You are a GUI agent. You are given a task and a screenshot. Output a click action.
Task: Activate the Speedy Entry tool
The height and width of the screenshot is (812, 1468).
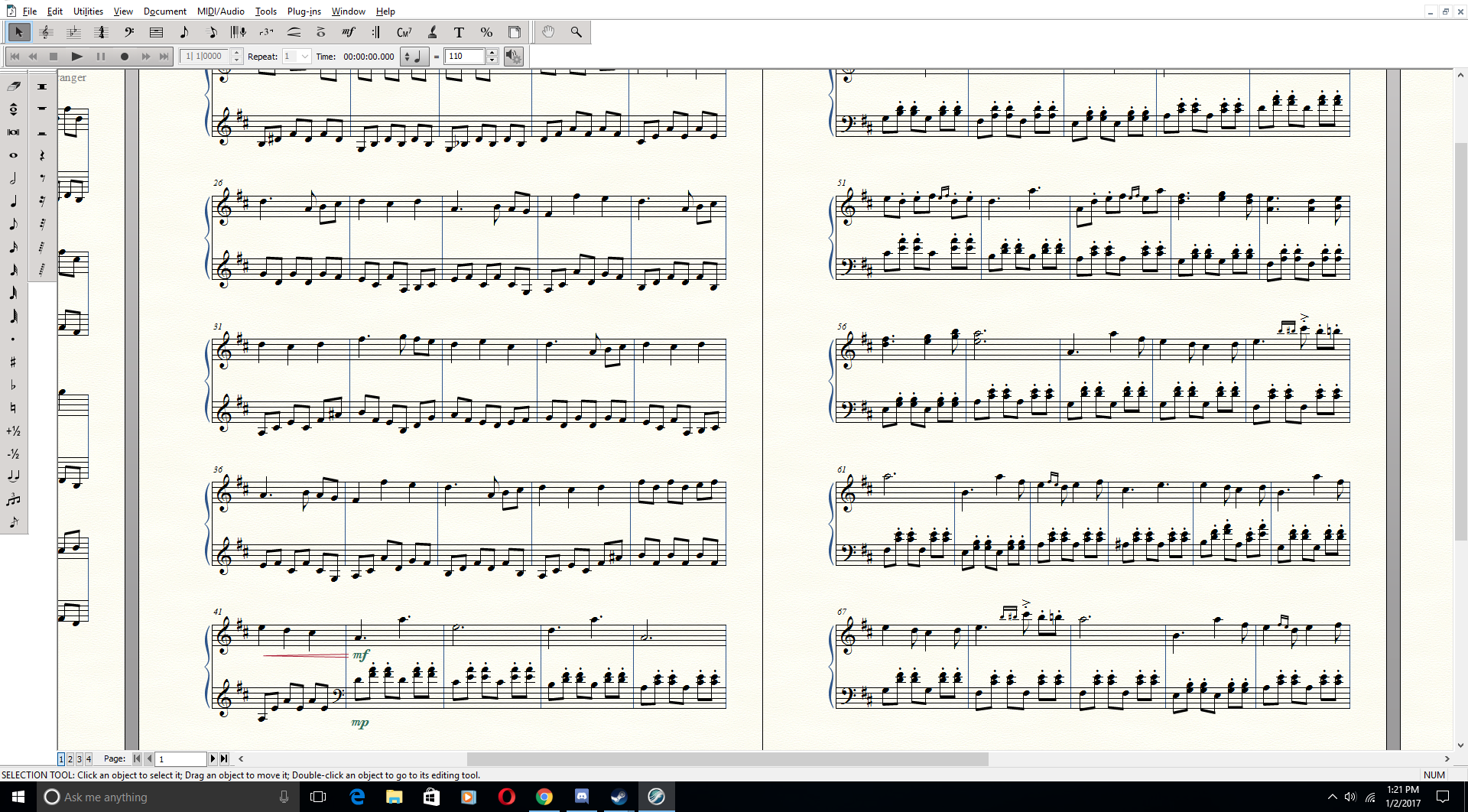[211, 32]
